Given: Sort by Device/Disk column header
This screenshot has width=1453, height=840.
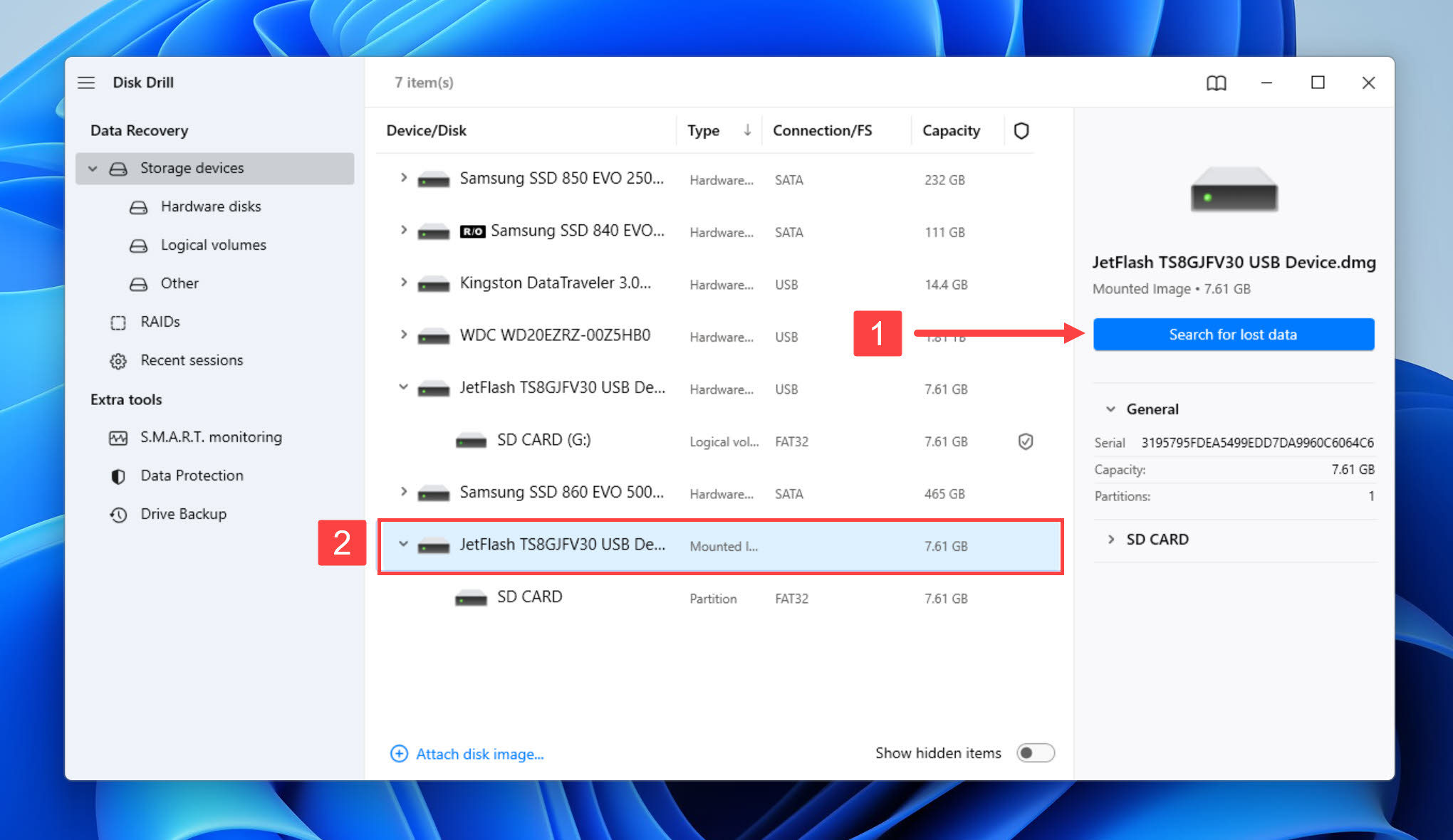Looking at the screenshot, I should coord(426,131).
